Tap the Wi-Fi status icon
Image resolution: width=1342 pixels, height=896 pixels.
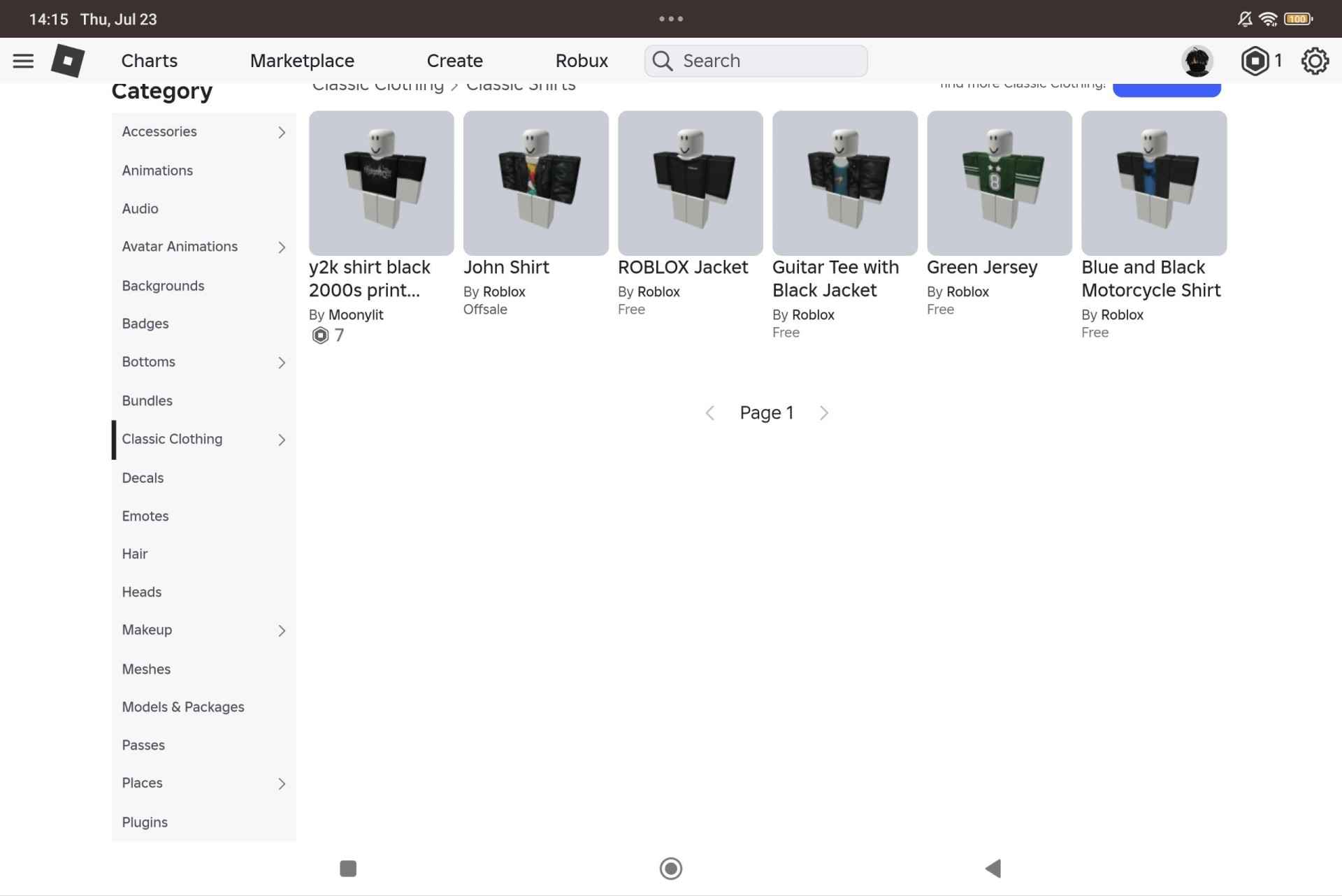1268,19
